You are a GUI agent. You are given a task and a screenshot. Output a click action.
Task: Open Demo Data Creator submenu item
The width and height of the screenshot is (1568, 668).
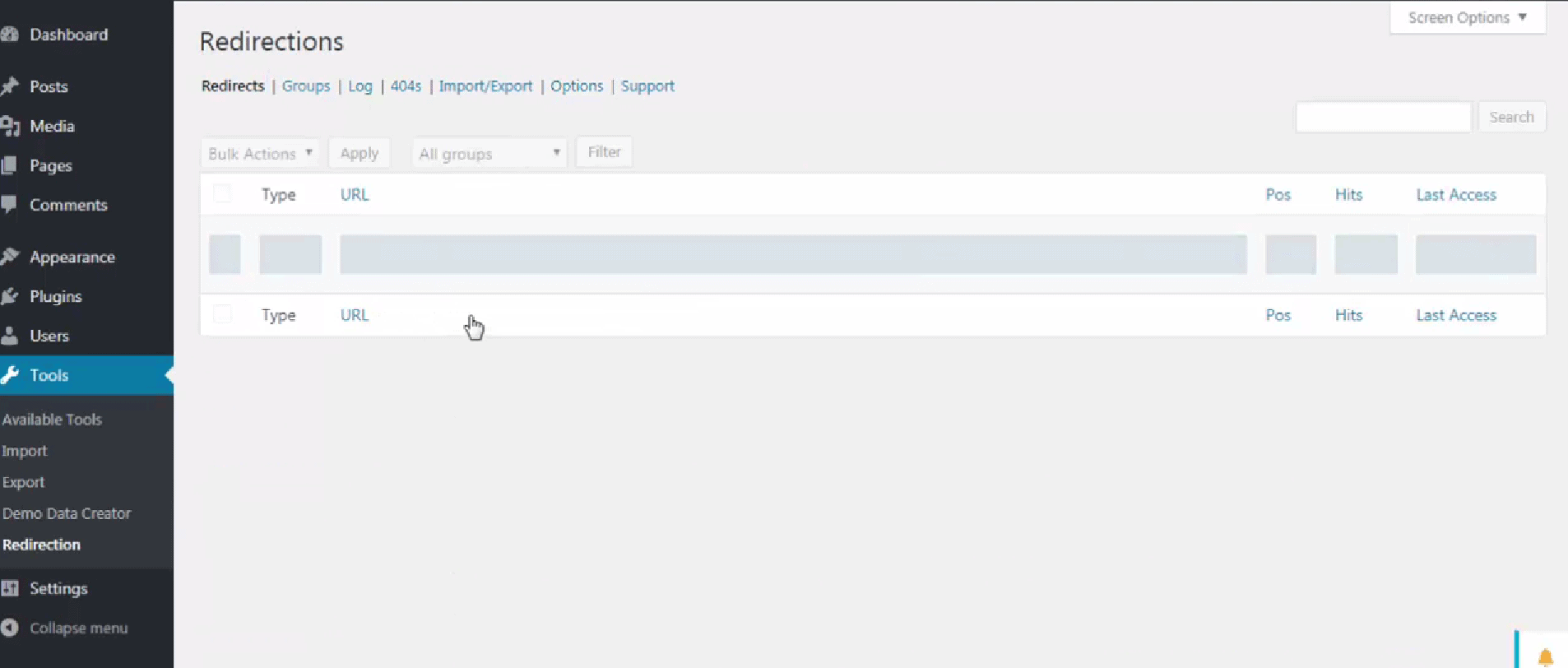click(x=67, y=513)
